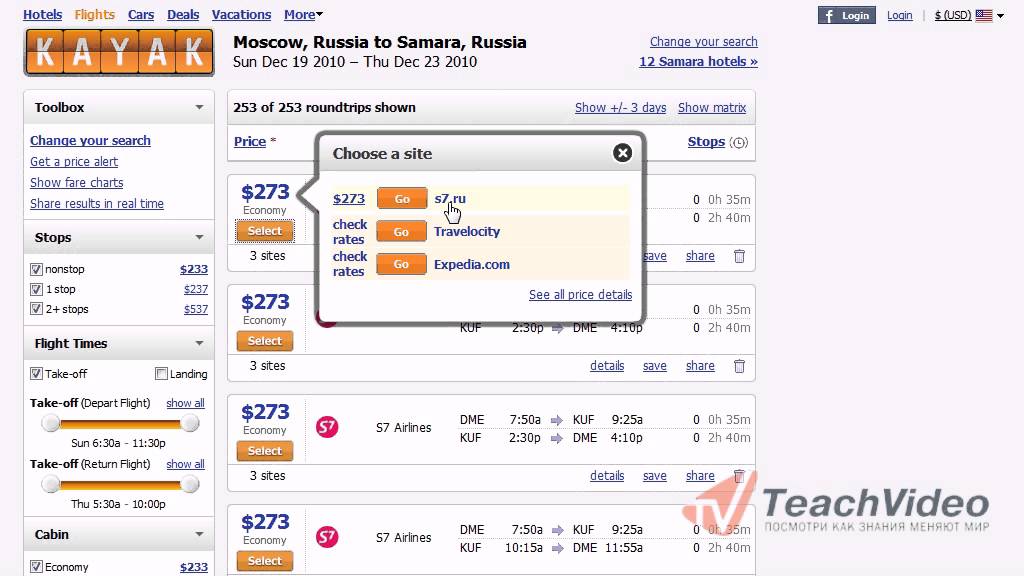Screen dimensions: 1024x576
Task: Click the KAYAK logo
Action: [119, 52]
